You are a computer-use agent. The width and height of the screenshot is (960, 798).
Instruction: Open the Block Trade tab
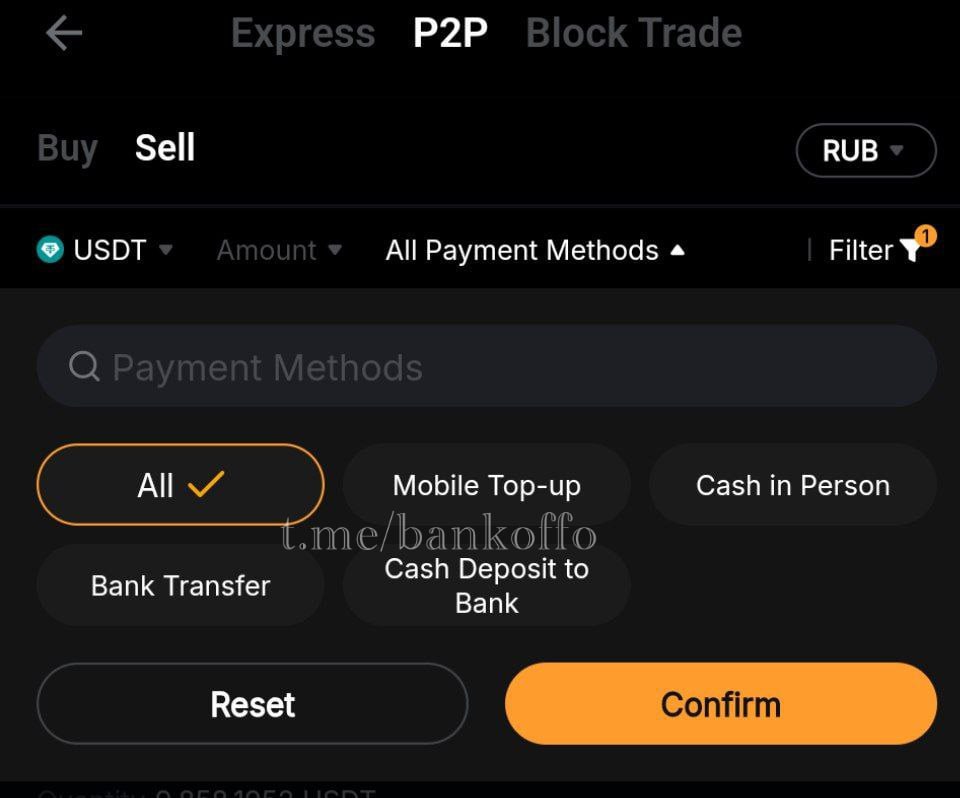point(634,33)
